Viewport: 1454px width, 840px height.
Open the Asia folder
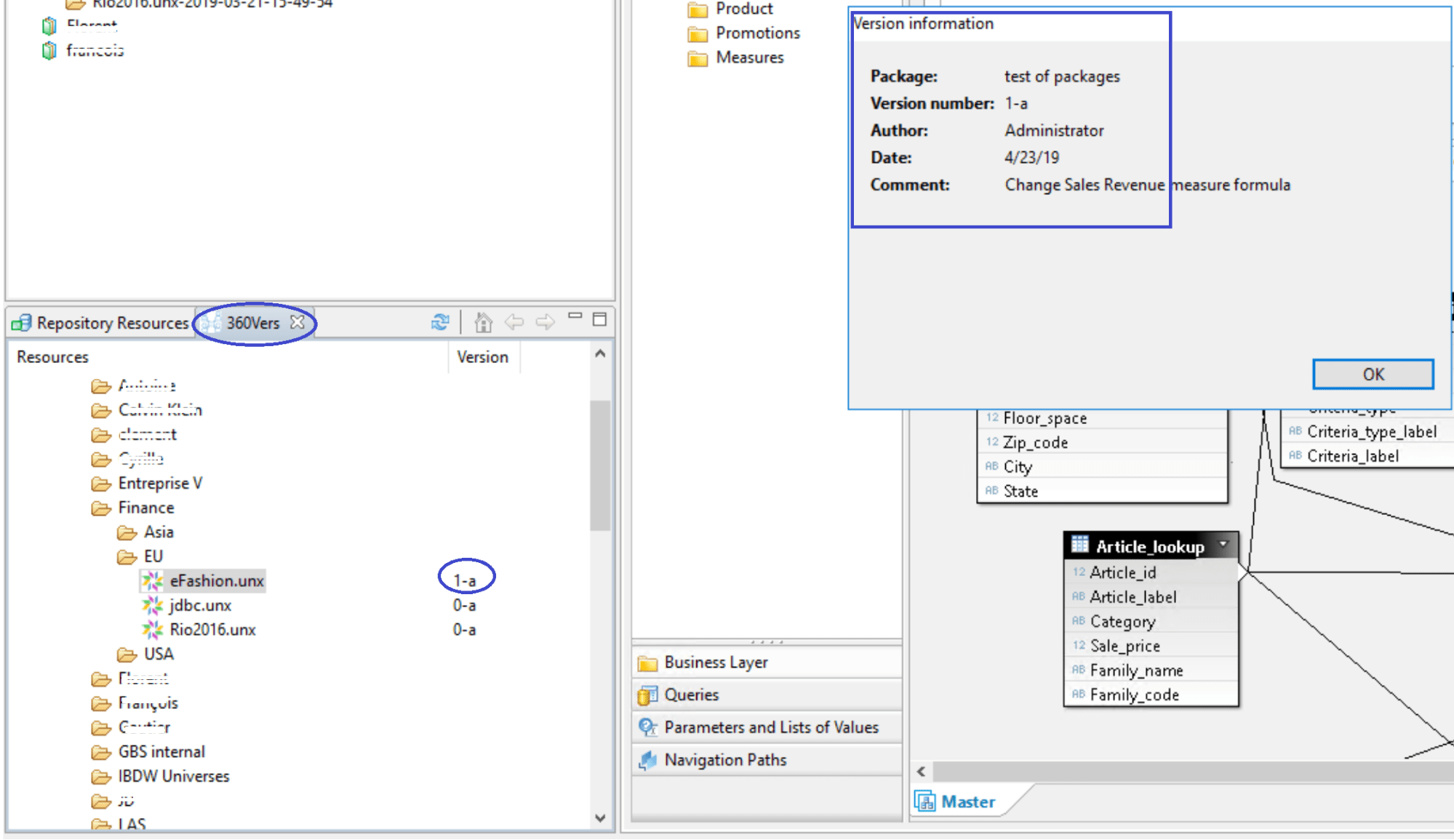[159, 532]
